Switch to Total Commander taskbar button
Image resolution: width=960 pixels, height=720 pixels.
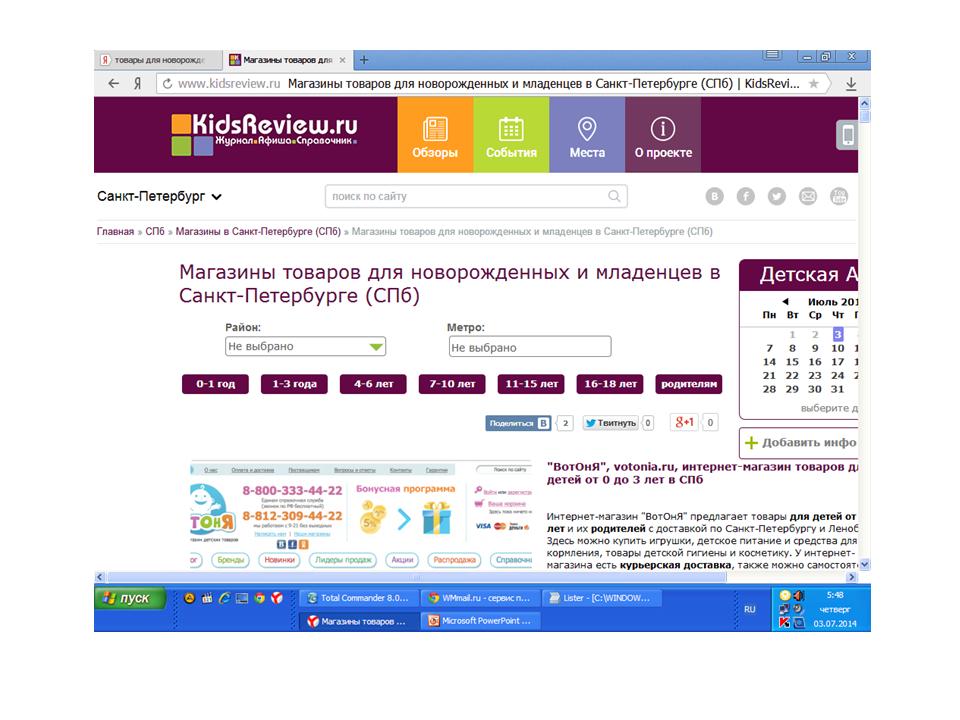[358, 598]
